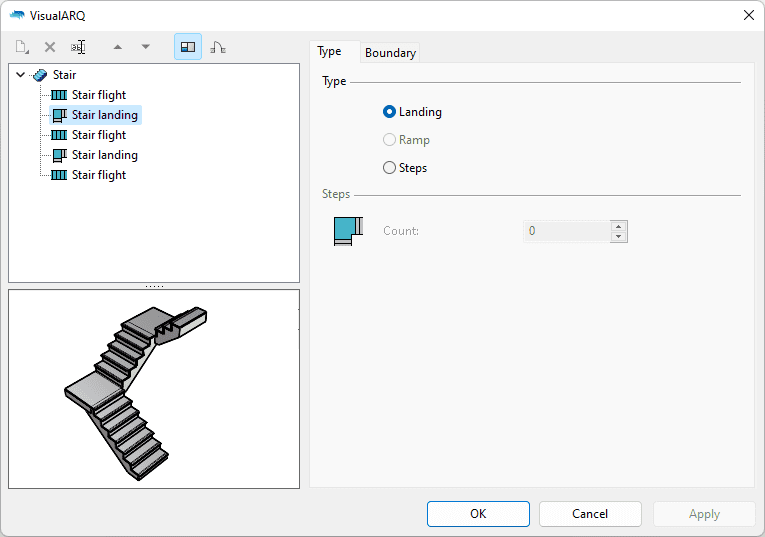
Task: Increase the step Count with up arrow
Action: tap(619, 226)
